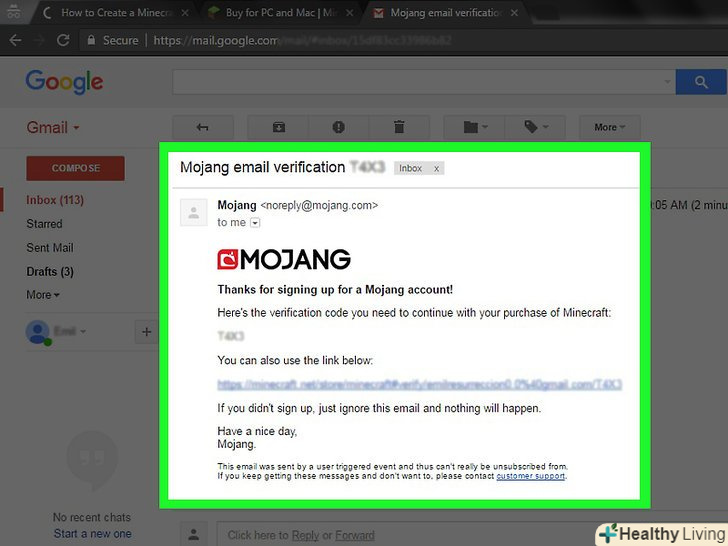Click the Forward link in reply box
This screenshot has width=728, height=546.
point(355,535)
